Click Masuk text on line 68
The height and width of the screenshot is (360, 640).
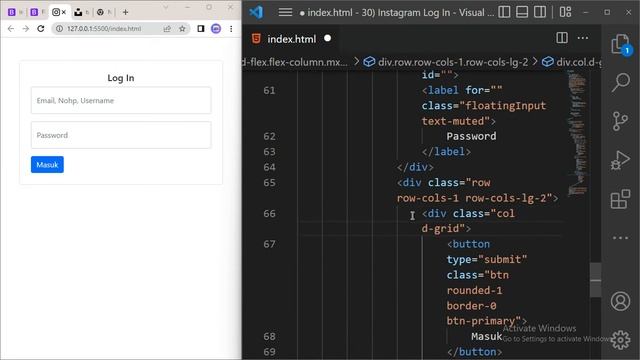487,336
